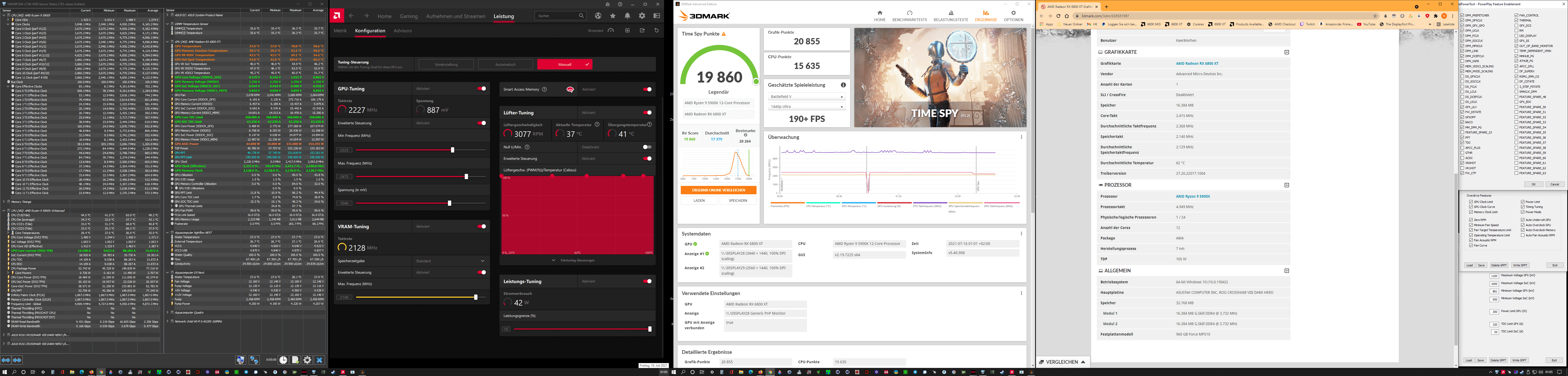This screenshot has width=1568, height=376.
Task: Select the Voreinstellung tuning button
Action: (x=446, y=64)
